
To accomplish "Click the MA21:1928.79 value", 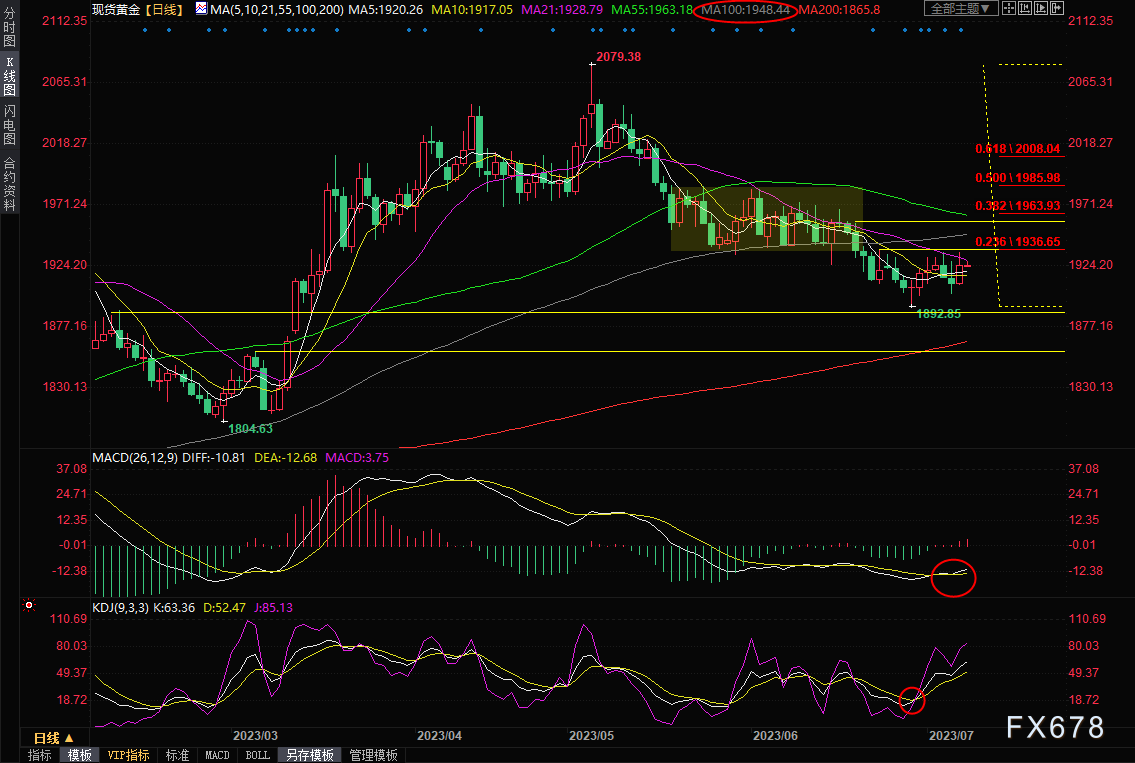I will point(562,9).
